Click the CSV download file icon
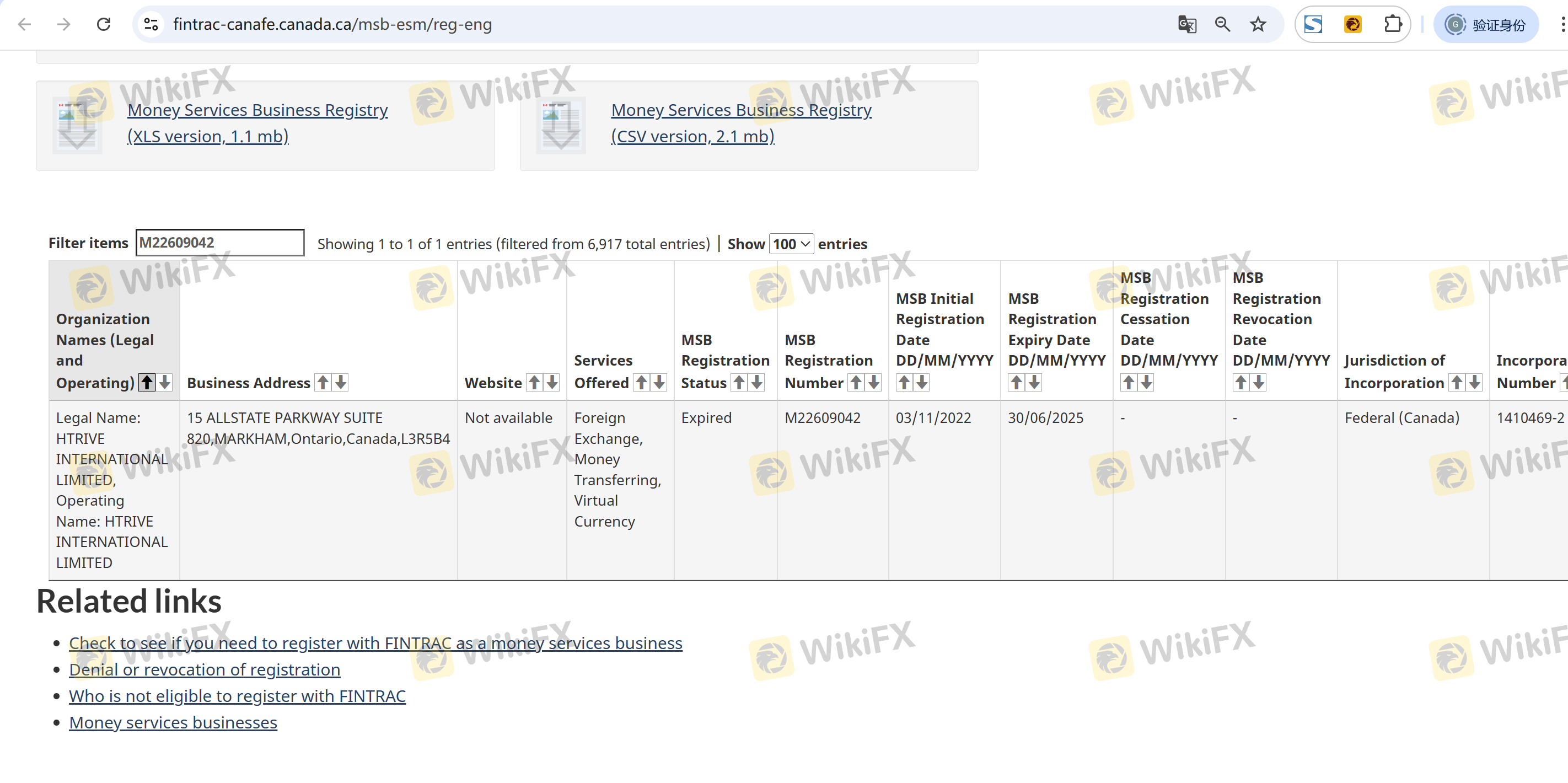 pyautogui.click(x=561, y=125)
